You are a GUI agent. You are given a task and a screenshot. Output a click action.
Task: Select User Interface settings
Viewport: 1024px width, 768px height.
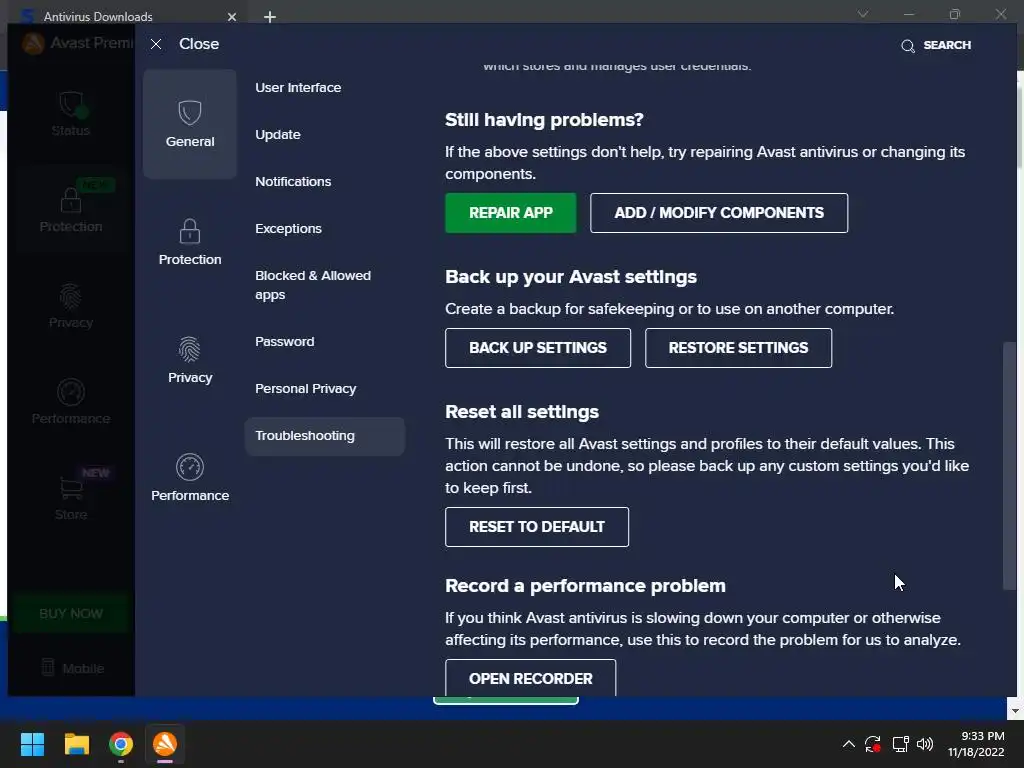298,88
